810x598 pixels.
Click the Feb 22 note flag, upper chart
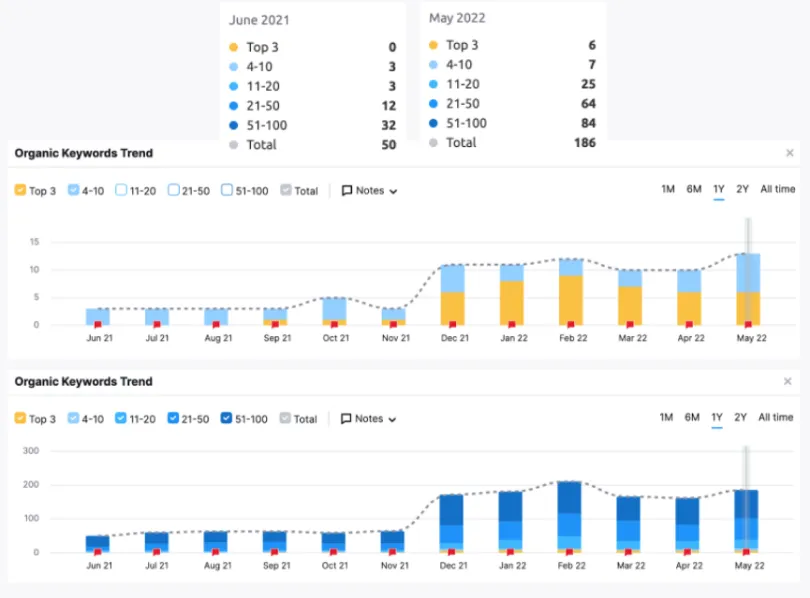tap(571, 325)
